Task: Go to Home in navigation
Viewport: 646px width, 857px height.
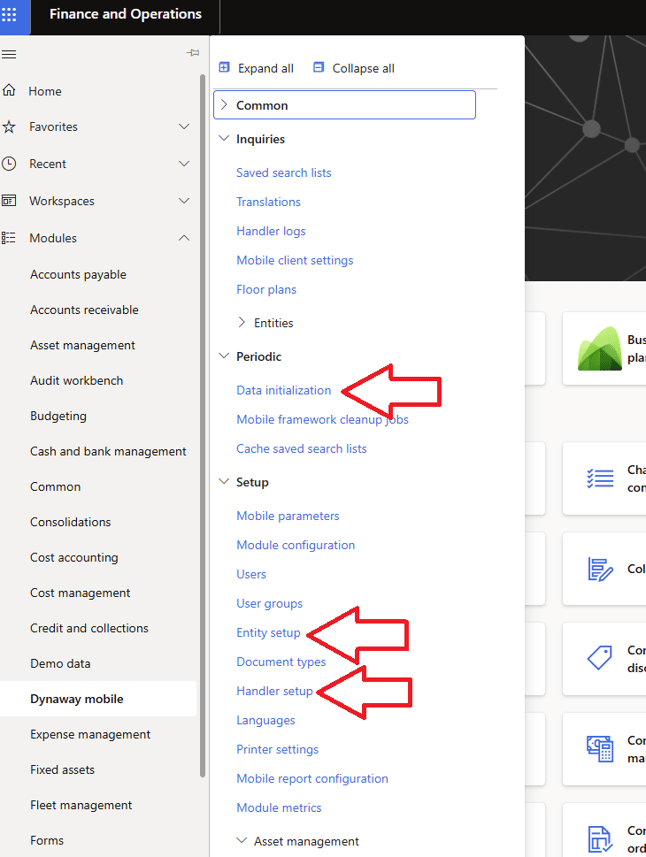Action: [45, 91]
